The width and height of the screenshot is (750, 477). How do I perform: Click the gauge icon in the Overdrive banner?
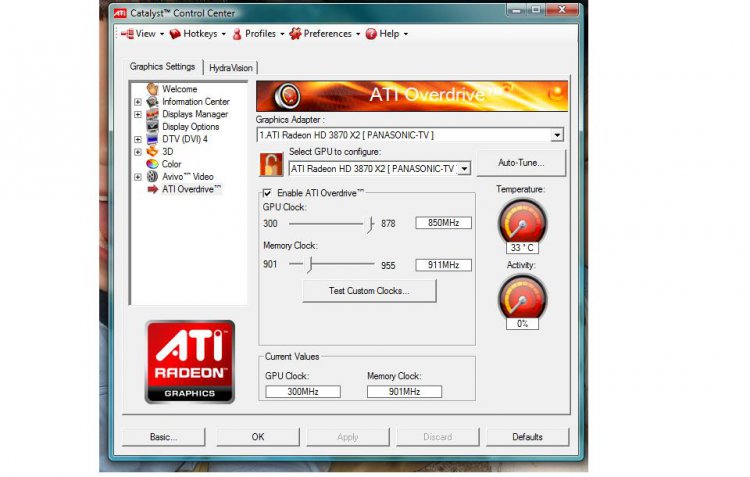point(287,96)
